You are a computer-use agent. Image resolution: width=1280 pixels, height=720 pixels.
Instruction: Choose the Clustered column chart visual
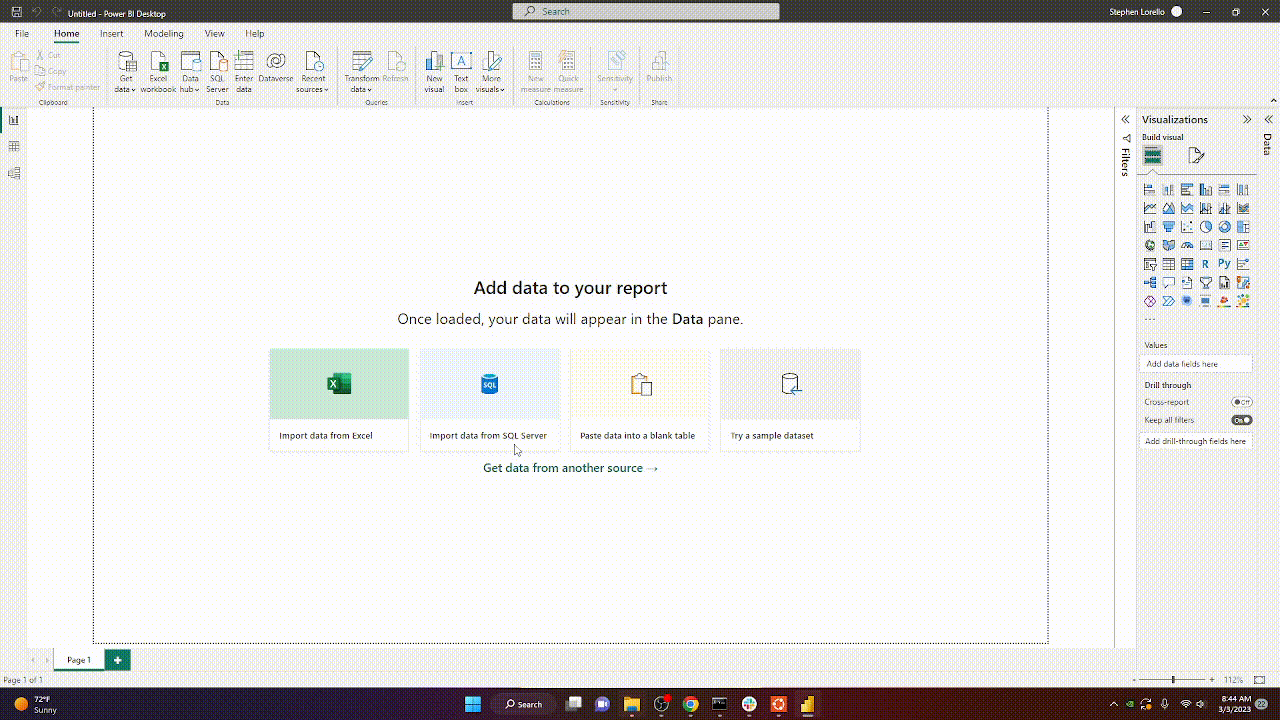pyautogui.click(x=1206, y=190)
